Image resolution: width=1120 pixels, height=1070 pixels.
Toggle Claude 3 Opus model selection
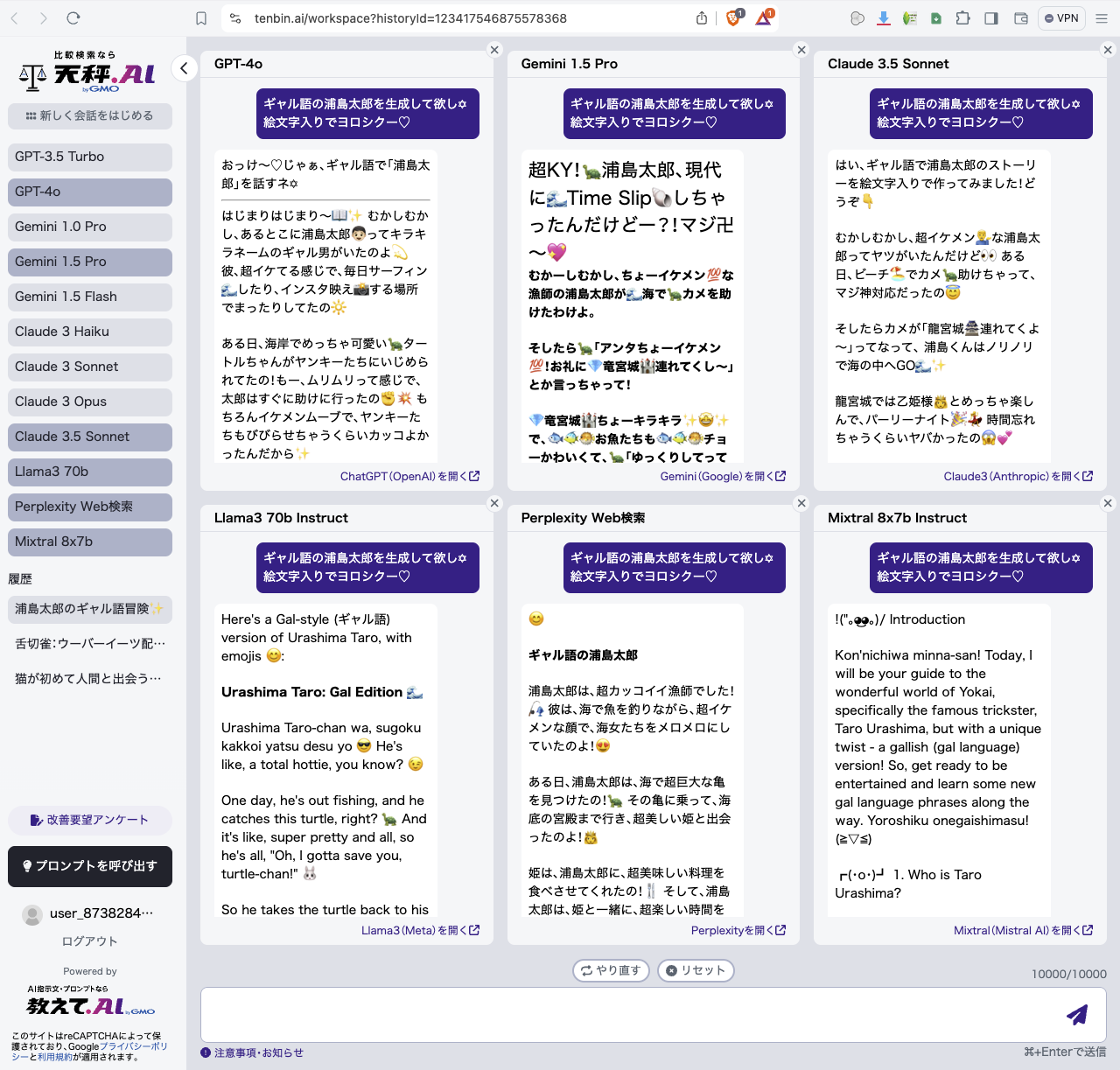point(89,402)
